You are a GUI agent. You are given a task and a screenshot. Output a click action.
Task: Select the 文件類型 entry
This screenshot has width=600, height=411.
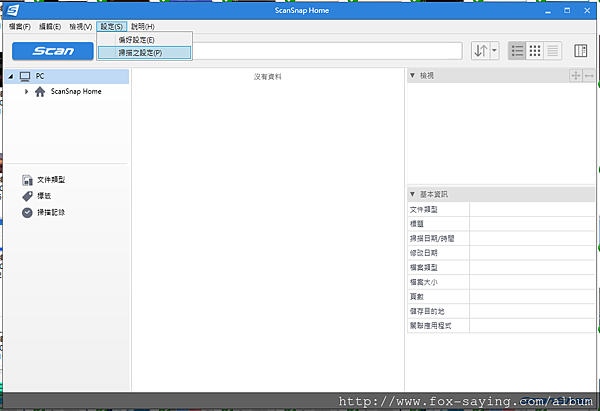click(51, 180)
